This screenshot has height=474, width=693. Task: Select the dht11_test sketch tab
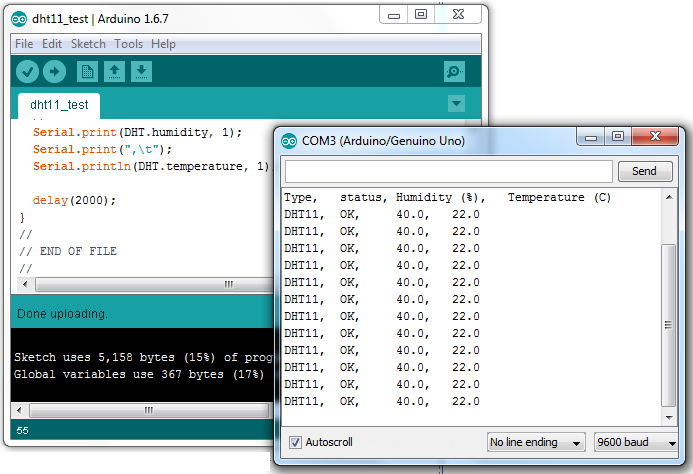pos(59,105)
